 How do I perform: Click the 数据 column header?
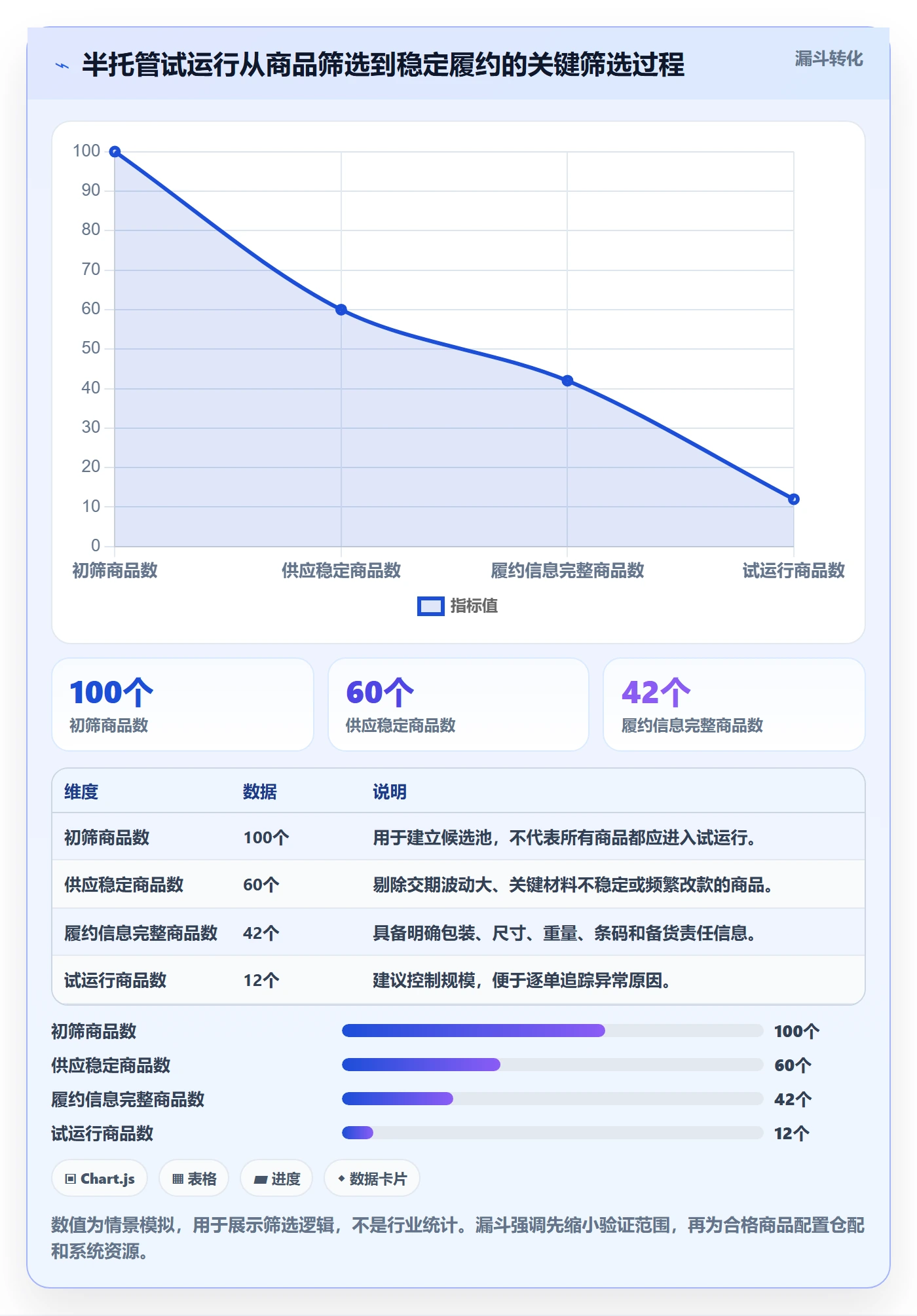click(260, 792)
